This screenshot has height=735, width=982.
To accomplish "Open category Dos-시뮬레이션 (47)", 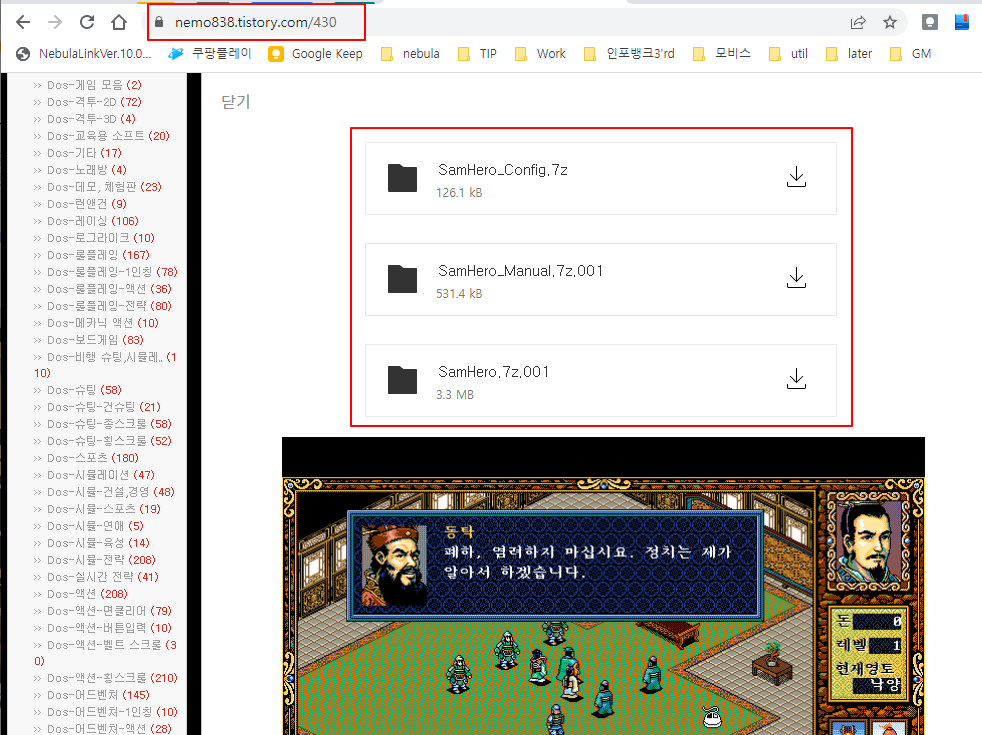I will point(100,475).
